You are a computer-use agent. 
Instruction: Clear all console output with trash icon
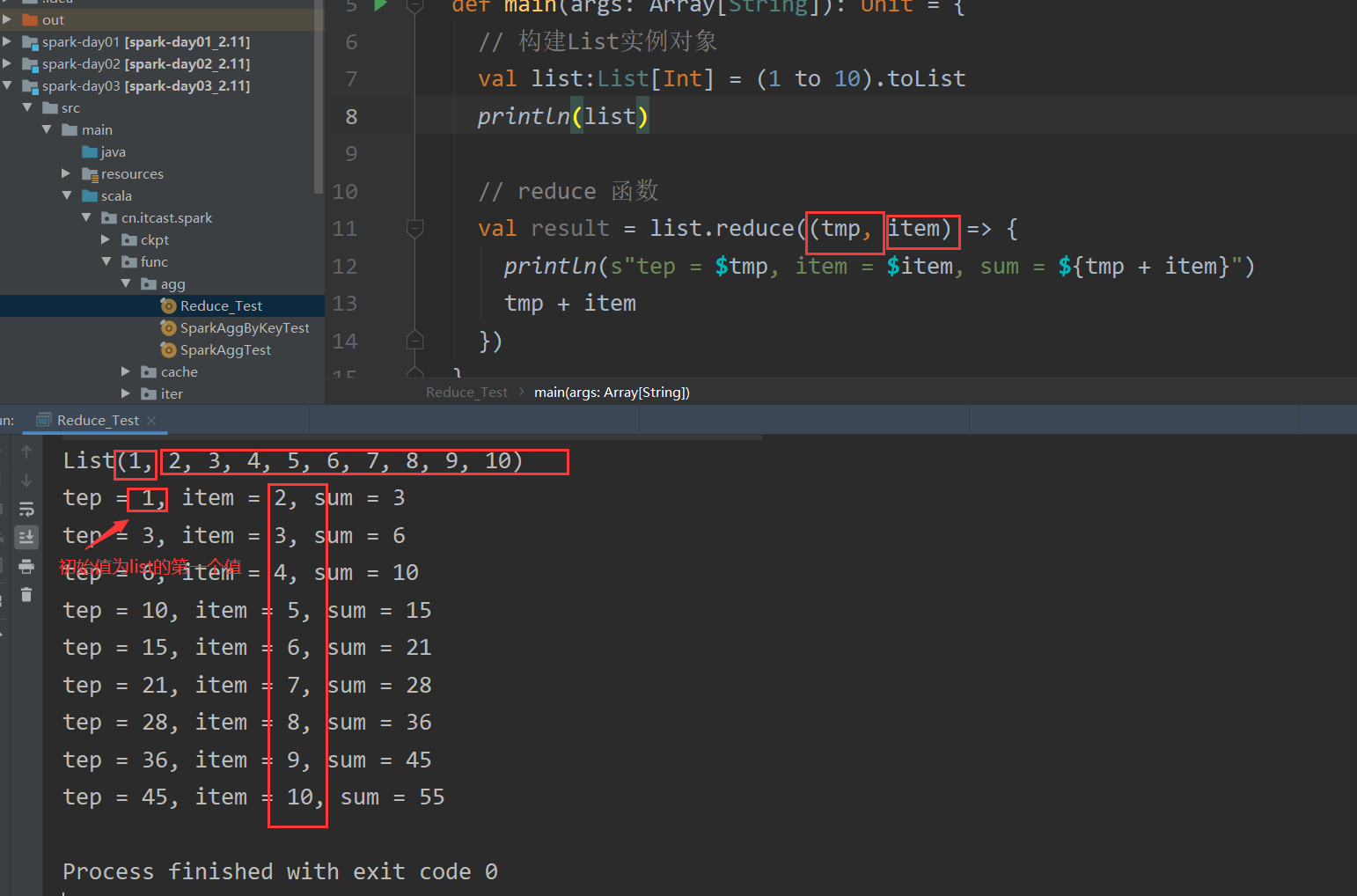pyautogui.click(x=26, y=595)
